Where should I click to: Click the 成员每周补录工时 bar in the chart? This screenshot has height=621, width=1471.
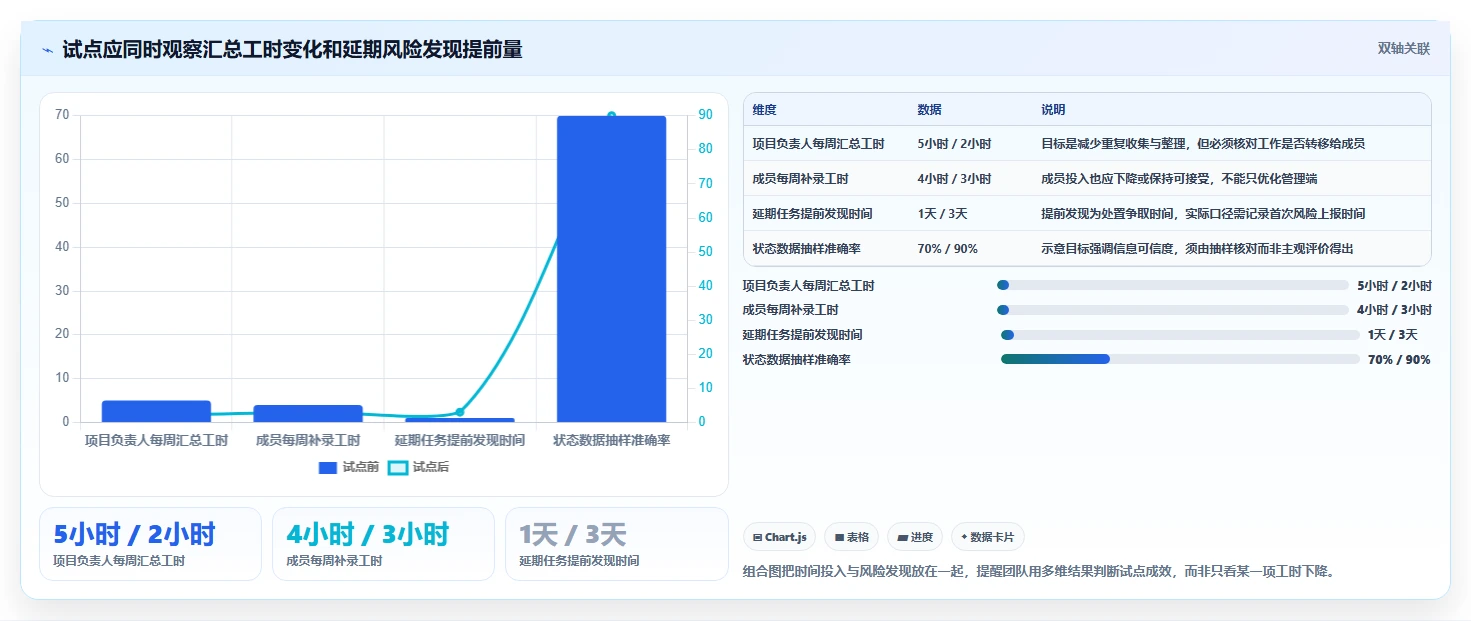click(x=308, y=413)
